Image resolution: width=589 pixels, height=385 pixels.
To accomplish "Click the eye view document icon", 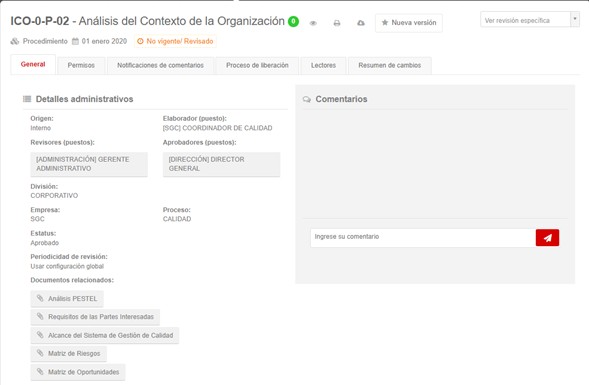I will 313,23.
